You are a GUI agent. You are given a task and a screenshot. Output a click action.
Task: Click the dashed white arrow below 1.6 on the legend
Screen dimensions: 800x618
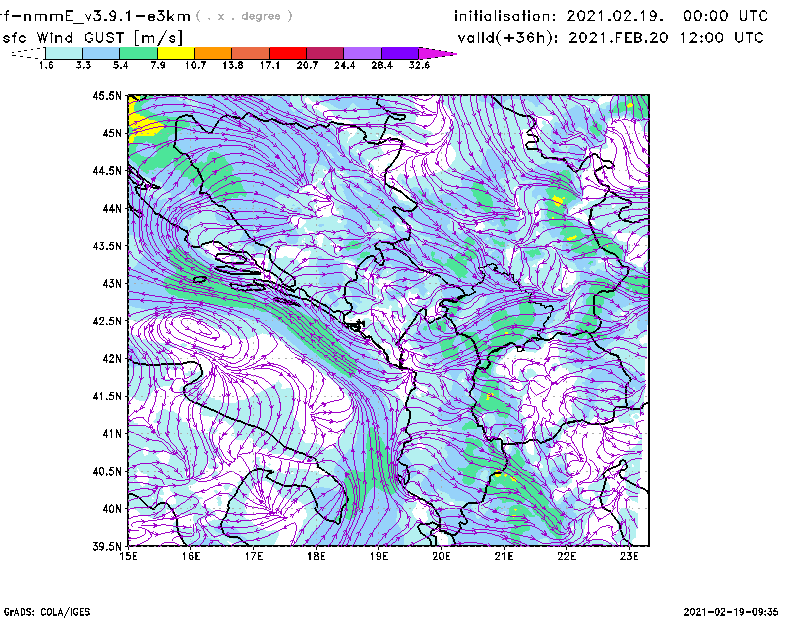coord(28,53)
